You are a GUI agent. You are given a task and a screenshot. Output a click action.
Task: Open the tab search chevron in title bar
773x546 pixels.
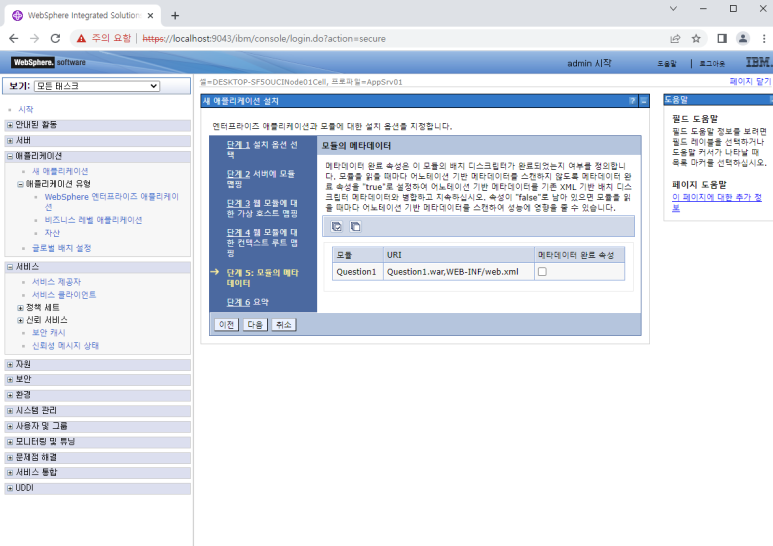pos(673,8)
